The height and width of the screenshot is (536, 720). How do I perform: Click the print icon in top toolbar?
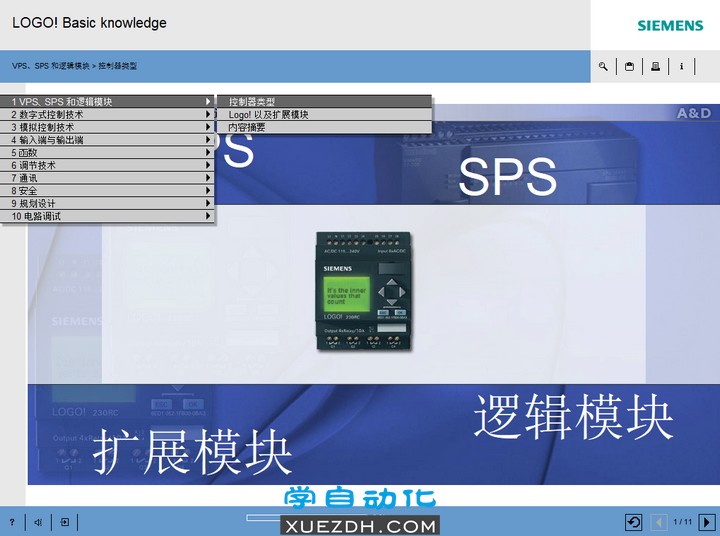tap(655, 67)
